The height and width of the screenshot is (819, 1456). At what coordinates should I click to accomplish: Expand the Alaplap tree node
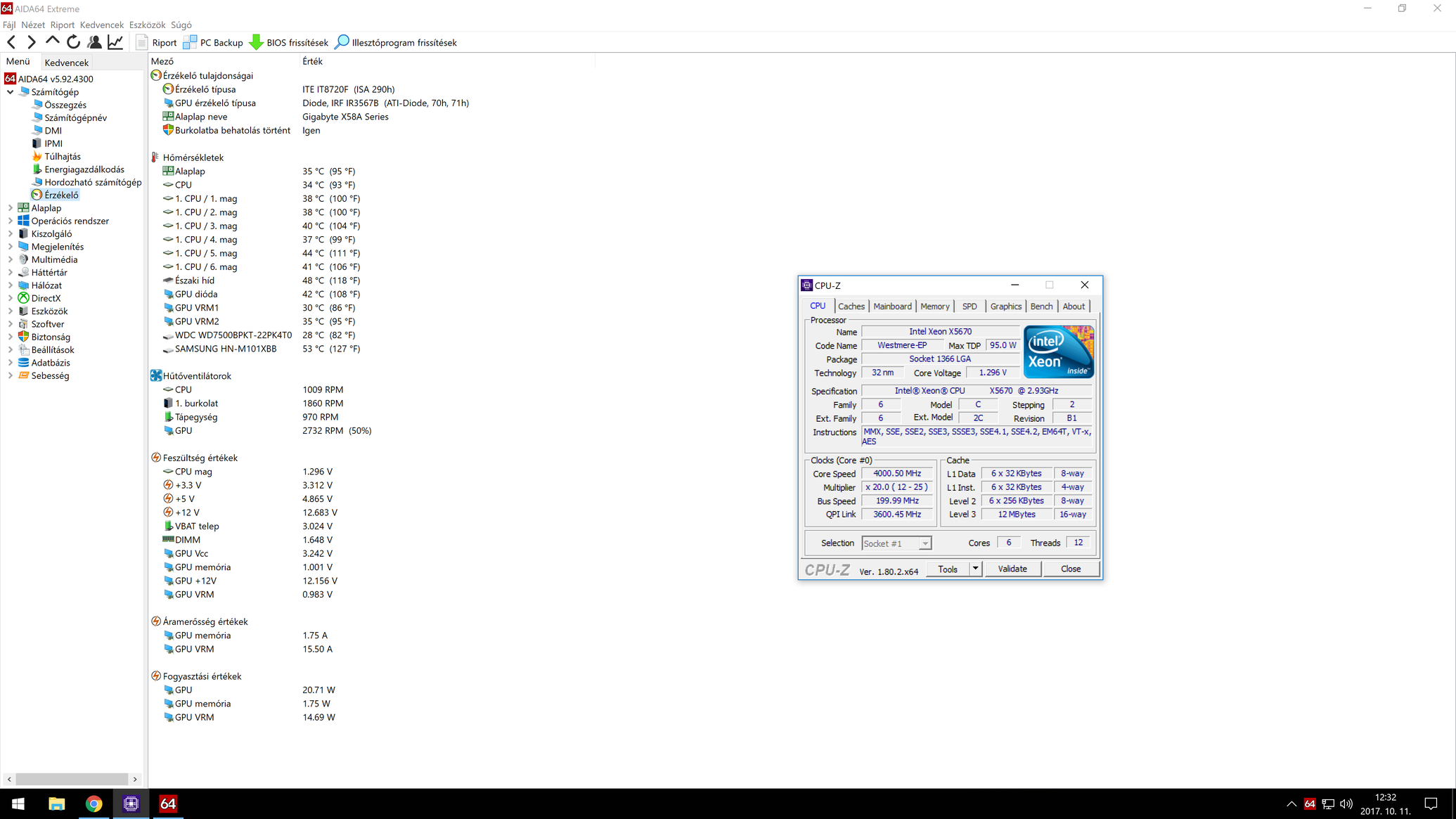coord(11,208)
